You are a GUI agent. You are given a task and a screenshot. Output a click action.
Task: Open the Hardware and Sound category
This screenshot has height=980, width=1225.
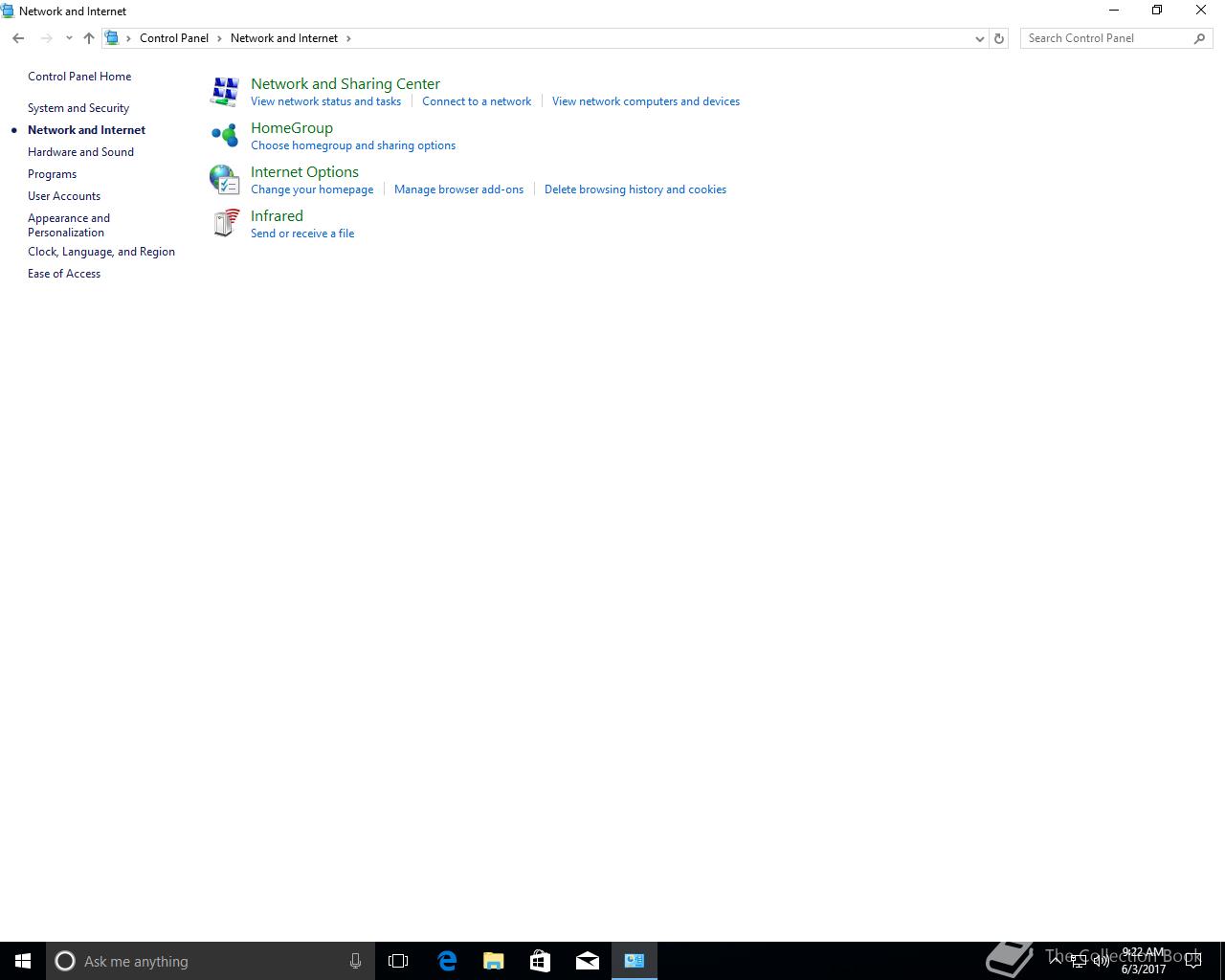[x=80, y=152]
